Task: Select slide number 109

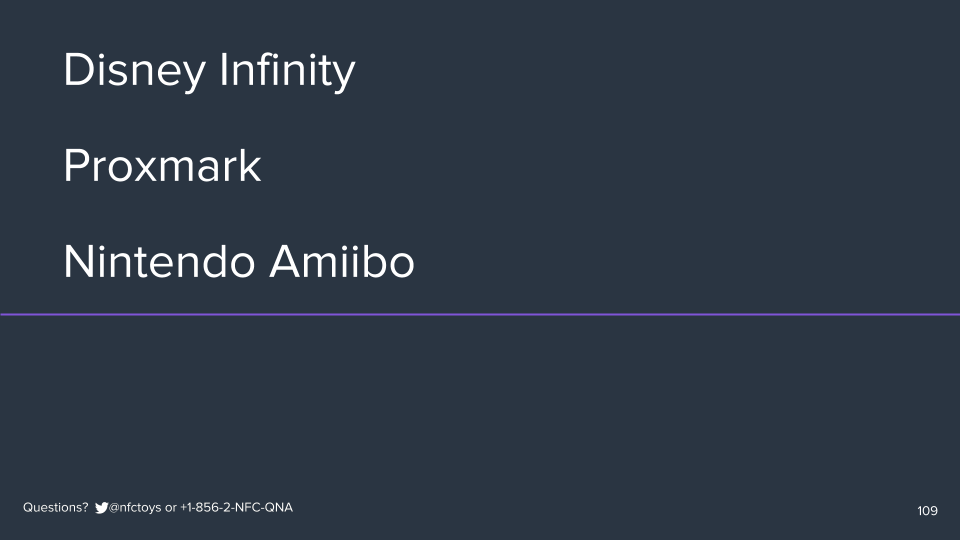Action: pos(927,511)
